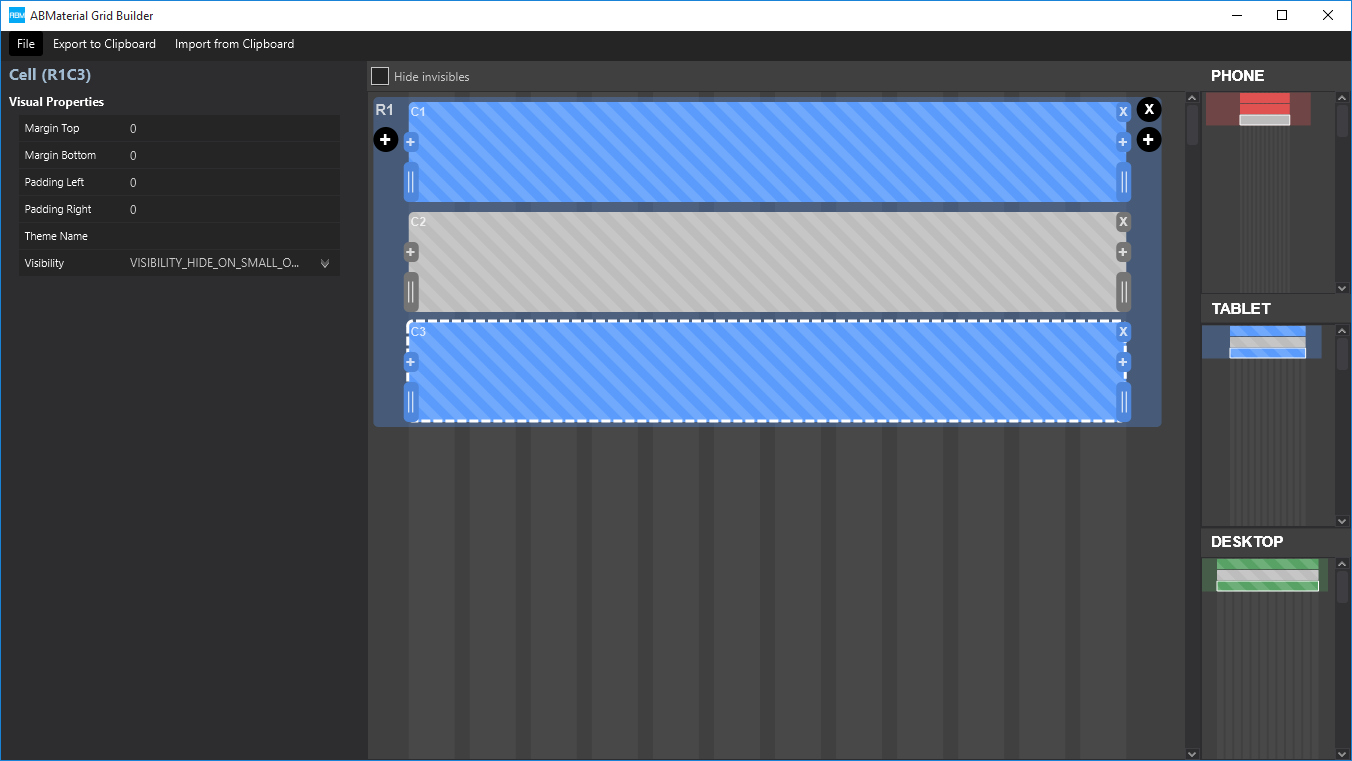
Task: Click the left plus icon on cell C1
Action: [x=410, y=142]
